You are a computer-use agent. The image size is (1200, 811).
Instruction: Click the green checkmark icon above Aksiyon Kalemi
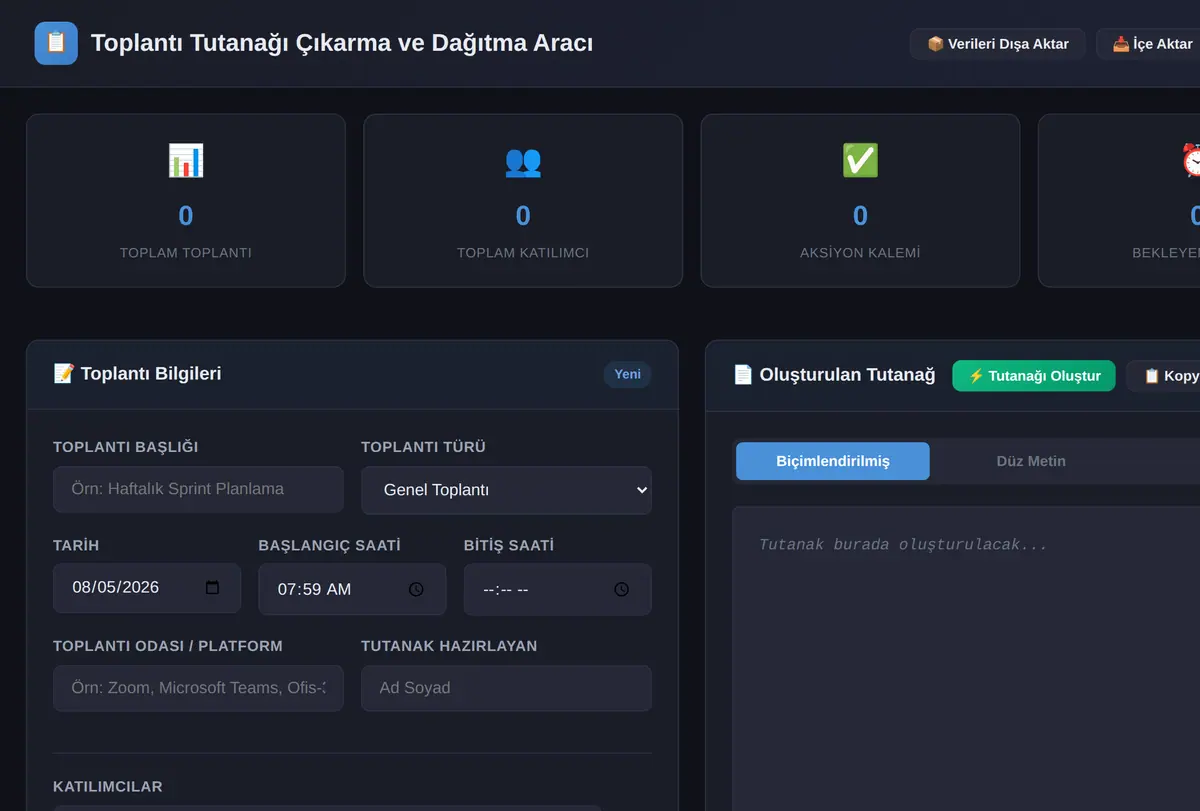click(860, 161)
